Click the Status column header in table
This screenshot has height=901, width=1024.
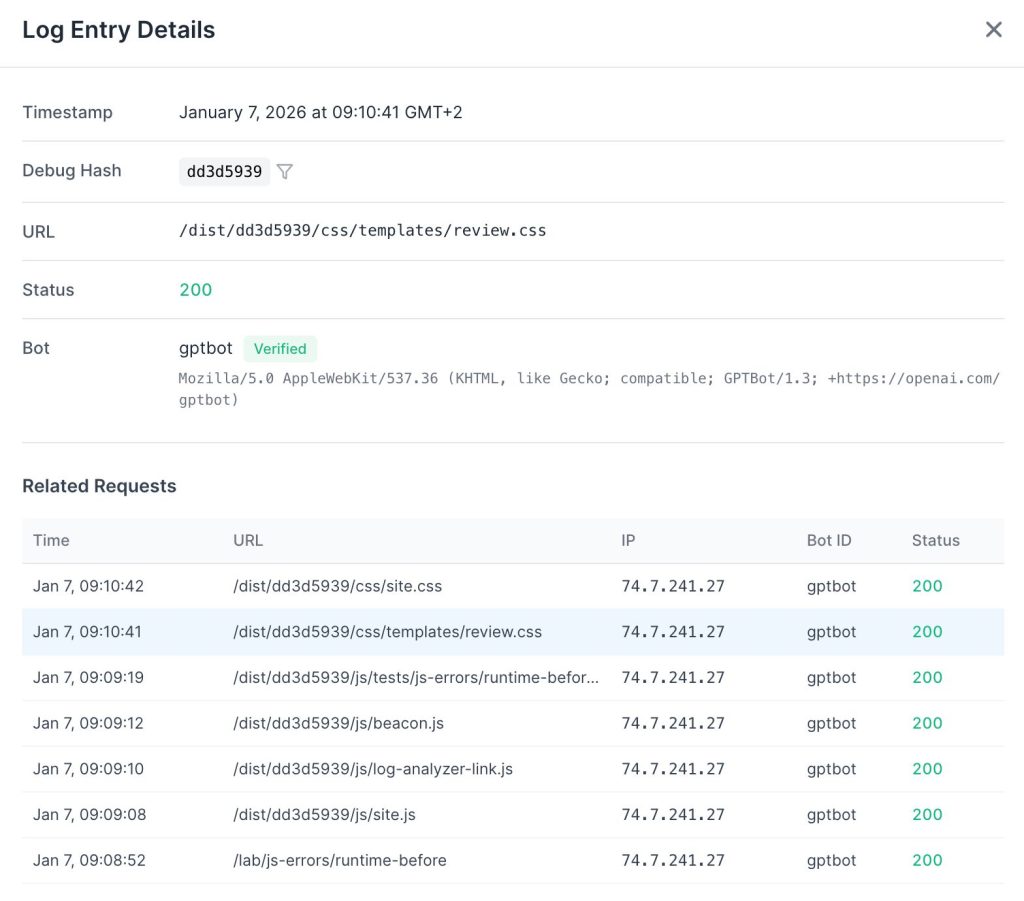pos(935,540)
